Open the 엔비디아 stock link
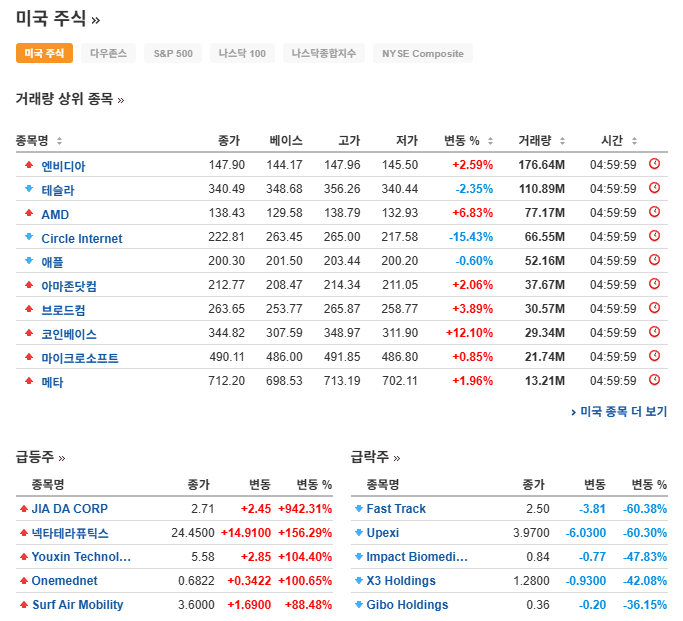This screenshot has height=621, width=683. click(x=63, y=166)
